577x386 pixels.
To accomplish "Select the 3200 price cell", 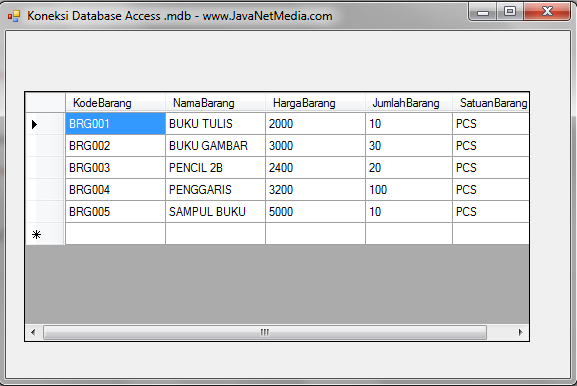I will point(315,190).
